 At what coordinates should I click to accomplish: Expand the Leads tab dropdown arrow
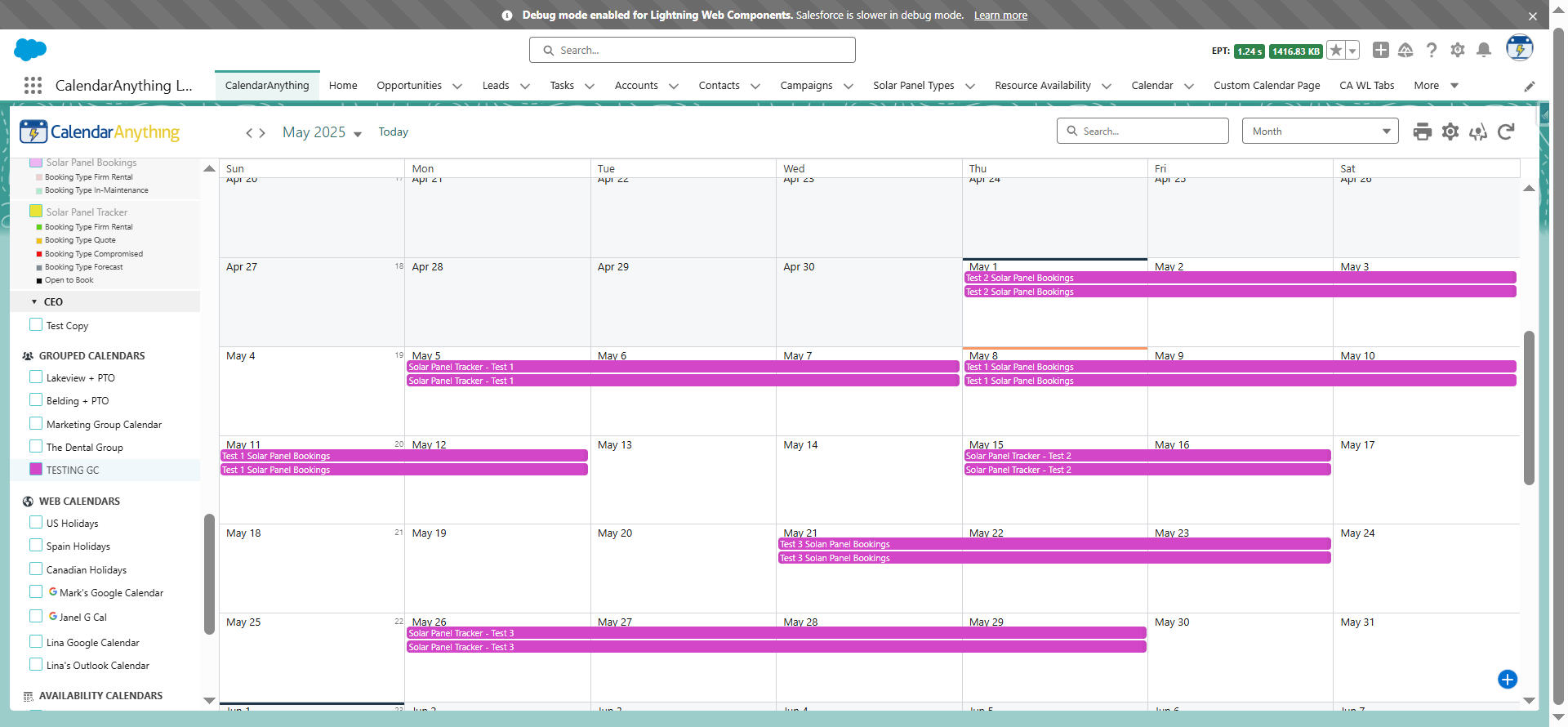pyautogui.click(x=525, y=86)
